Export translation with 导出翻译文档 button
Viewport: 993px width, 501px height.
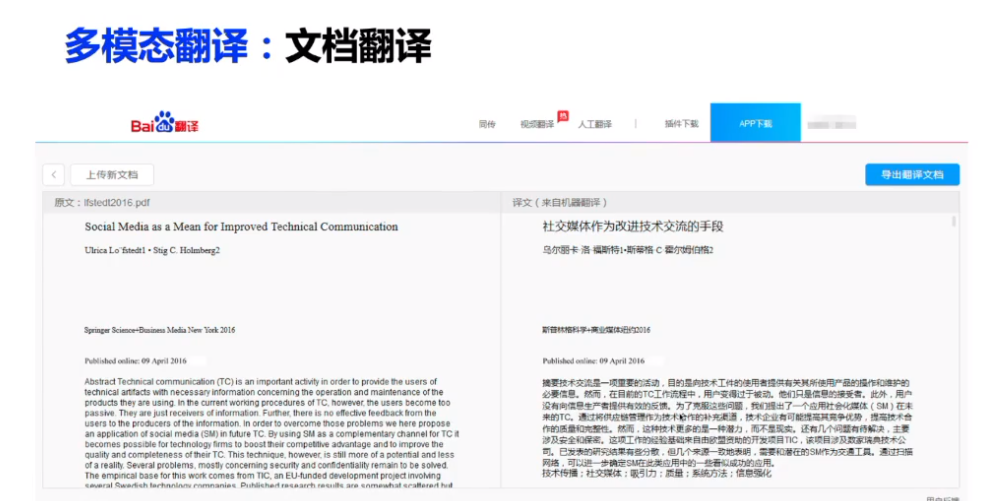(x=912, y=175)
